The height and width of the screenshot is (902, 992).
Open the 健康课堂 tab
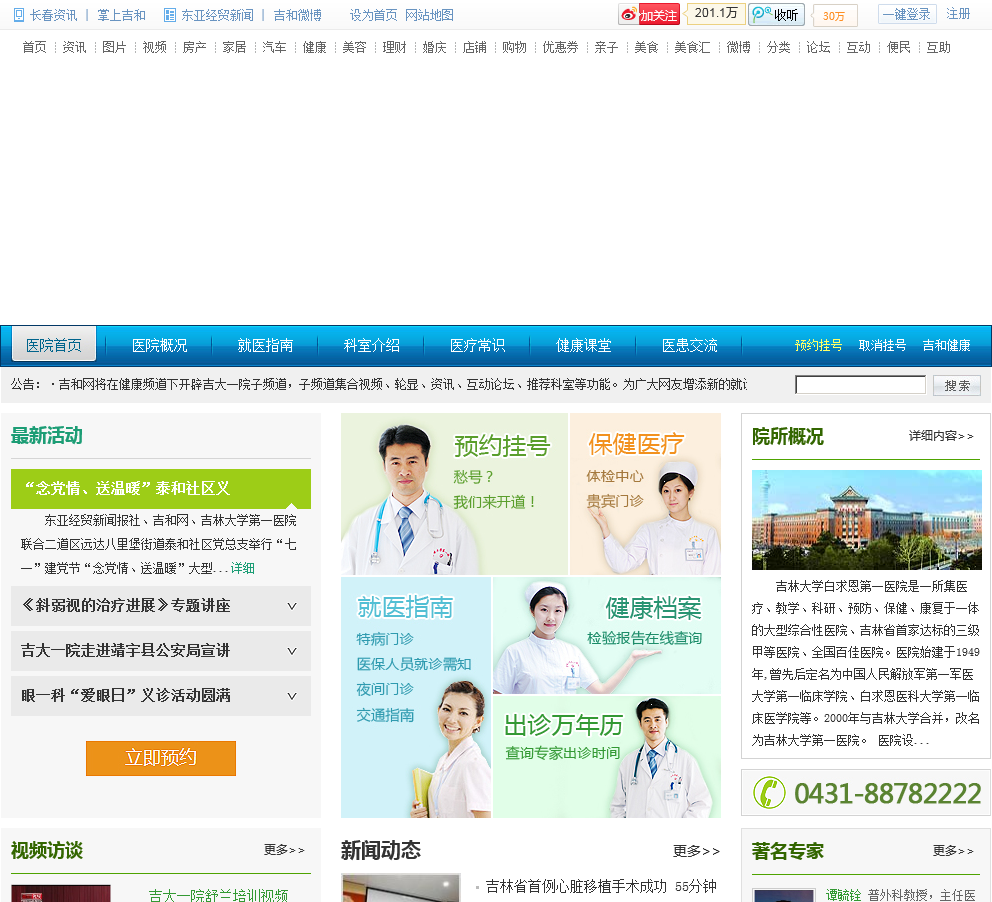(x=584, y=345)
